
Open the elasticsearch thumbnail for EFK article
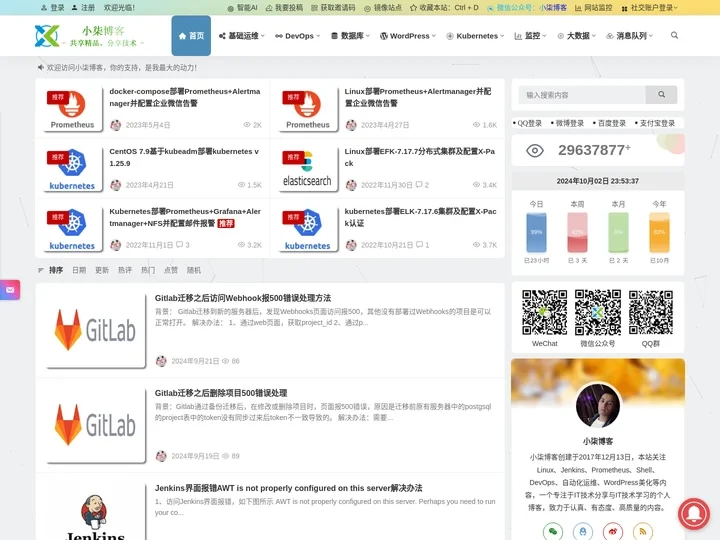click(307, 169)
